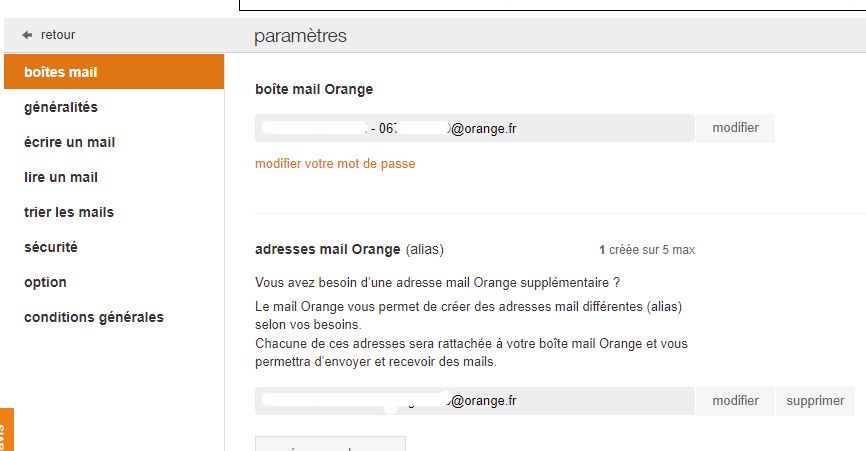
Task: Click modifier votre mot de passe link
Action: point(335,163)
